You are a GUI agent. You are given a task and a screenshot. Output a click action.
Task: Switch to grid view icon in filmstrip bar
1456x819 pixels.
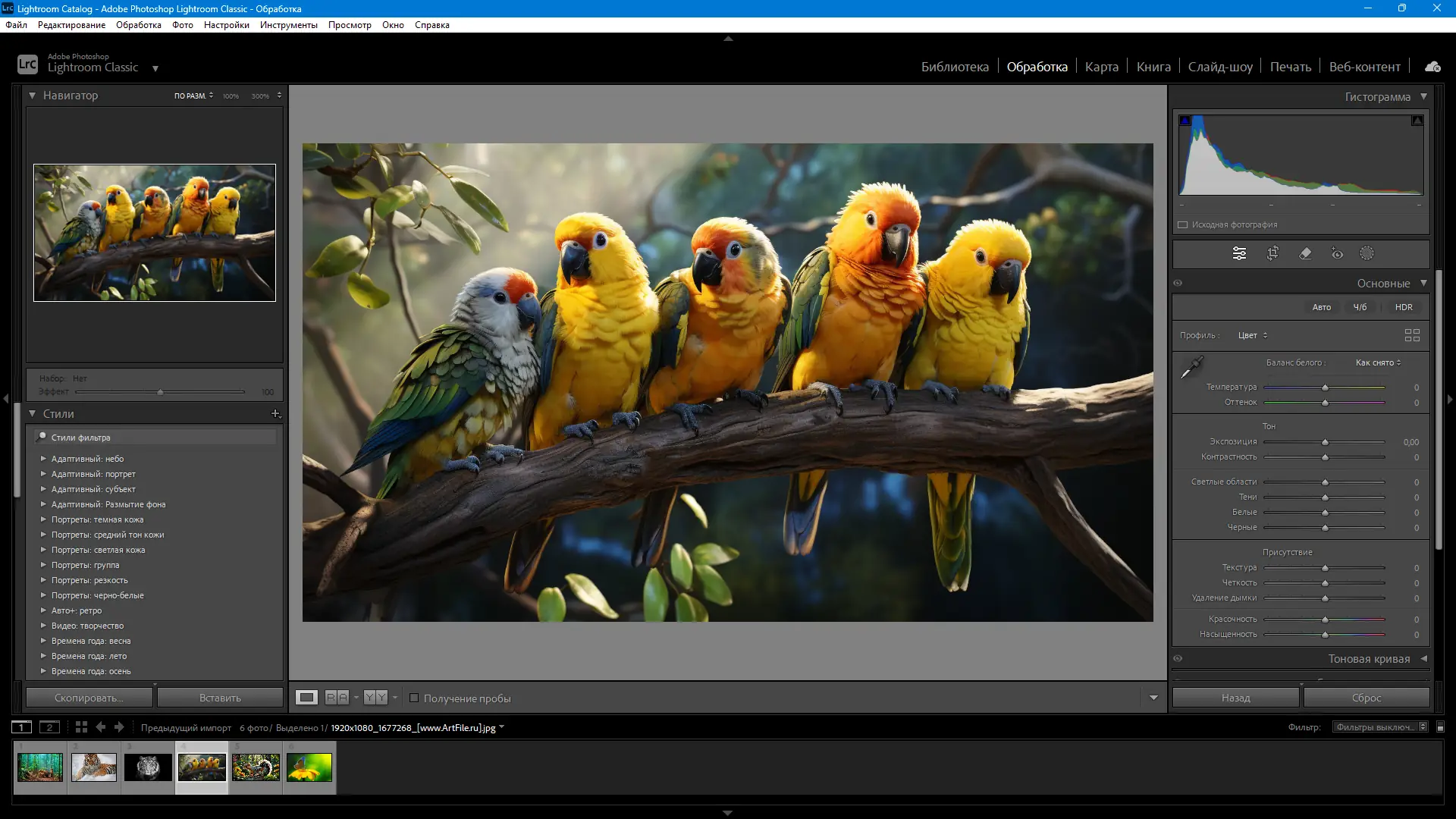81,727
